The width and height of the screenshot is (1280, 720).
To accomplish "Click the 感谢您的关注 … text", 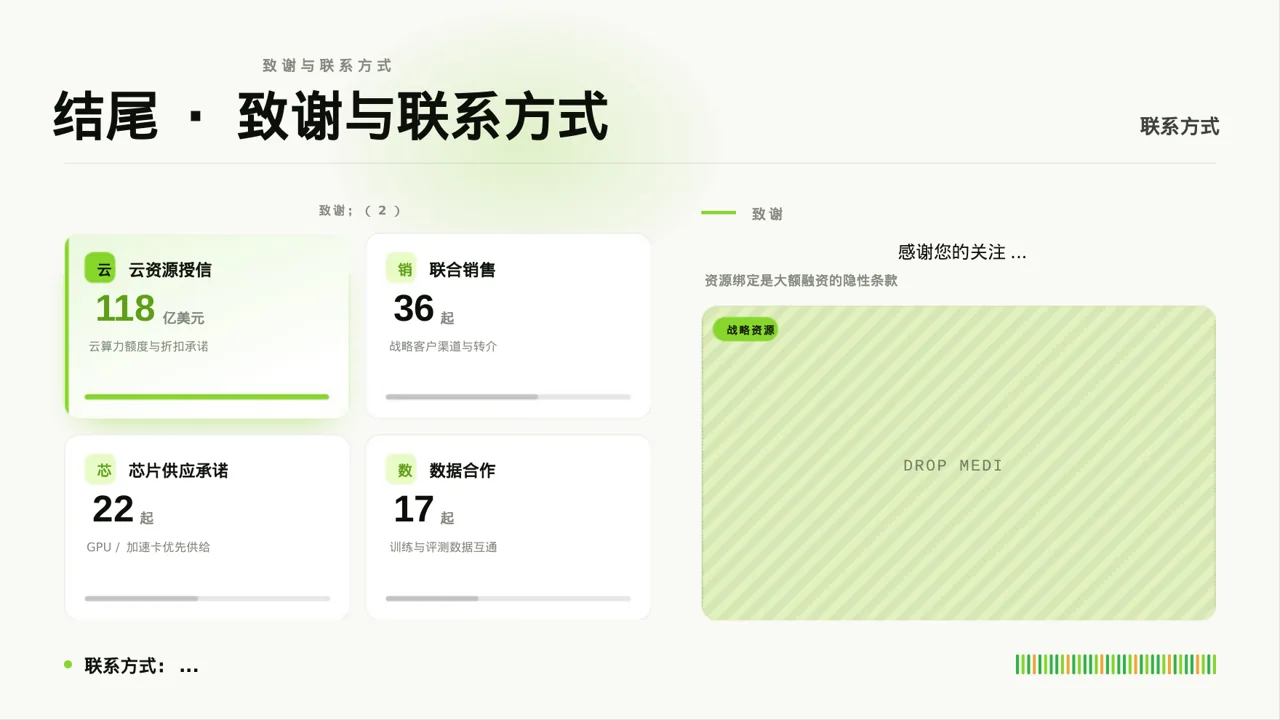I will pyautogui.click(x=962, y=253).
